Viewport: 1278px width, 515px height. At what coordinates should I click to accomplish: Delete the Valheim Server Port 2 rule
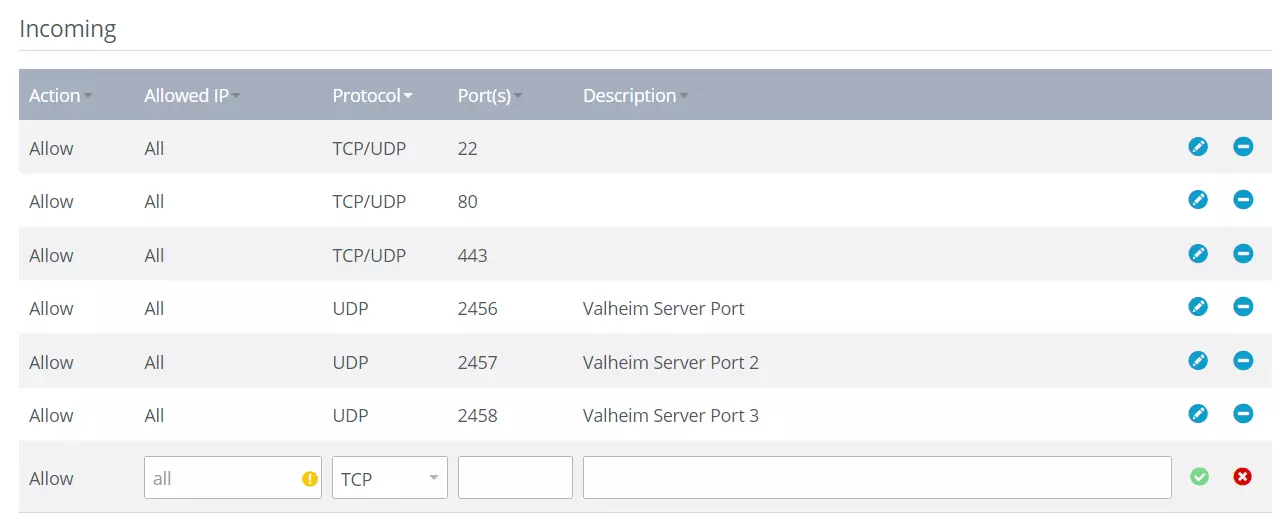[1243, 361]
